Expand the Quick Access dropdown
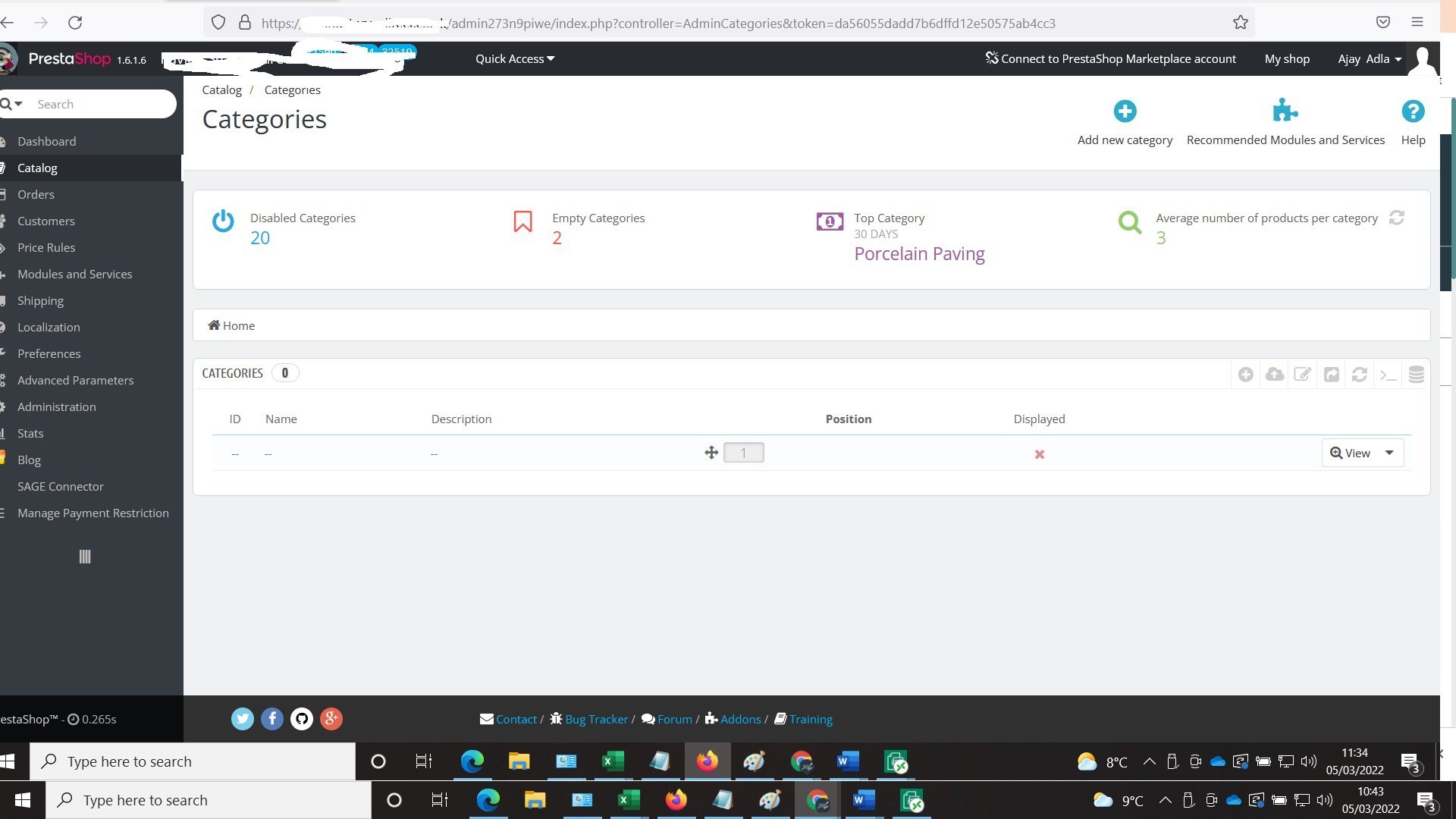Screen dimensions: 1456x819 pyautogui.click(x=514, y=59)
